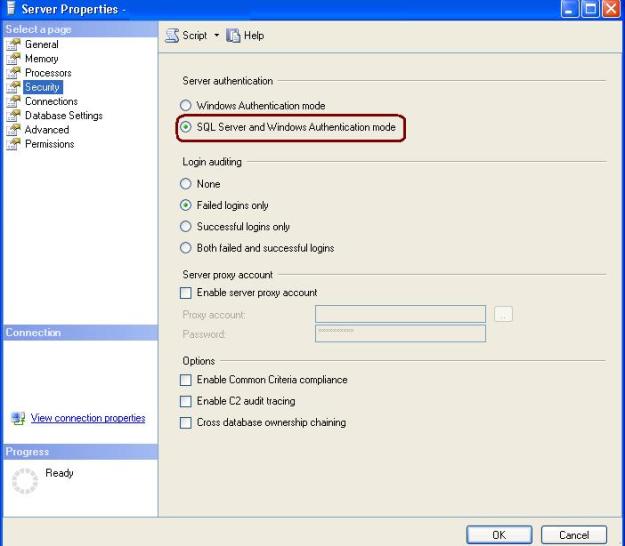This screenshot has width=625, height=546.
Task: Select the Permissions page icon
Action: pos(13,144)
